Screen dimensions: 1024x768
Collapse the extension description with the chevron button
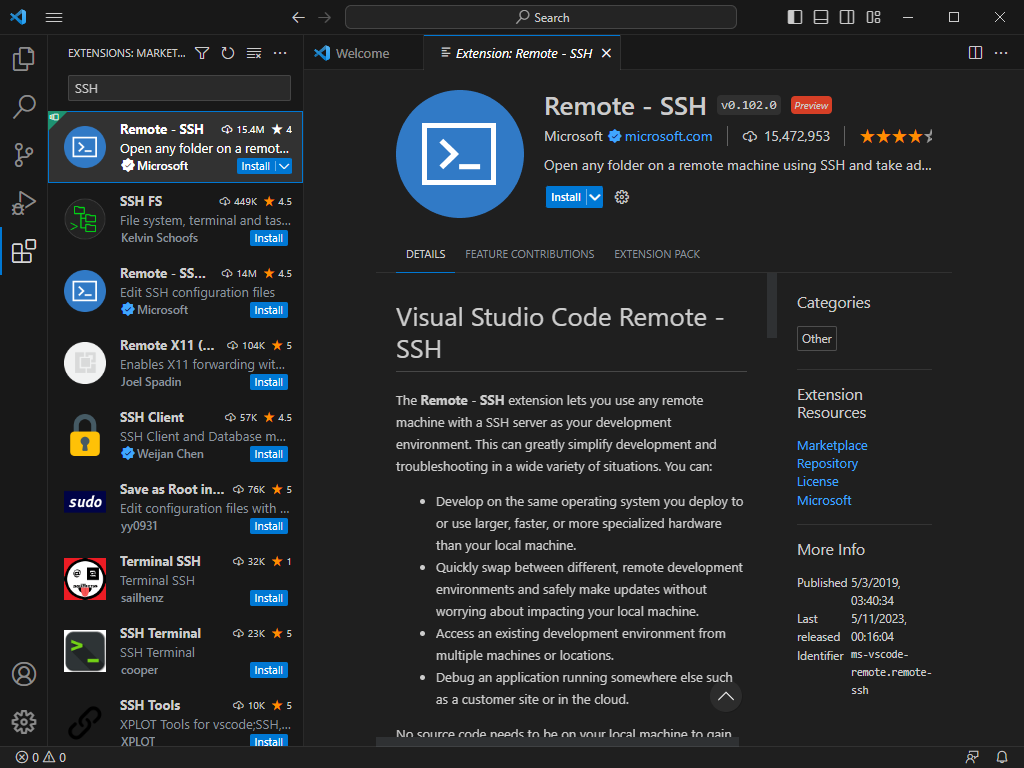[726, 697]
